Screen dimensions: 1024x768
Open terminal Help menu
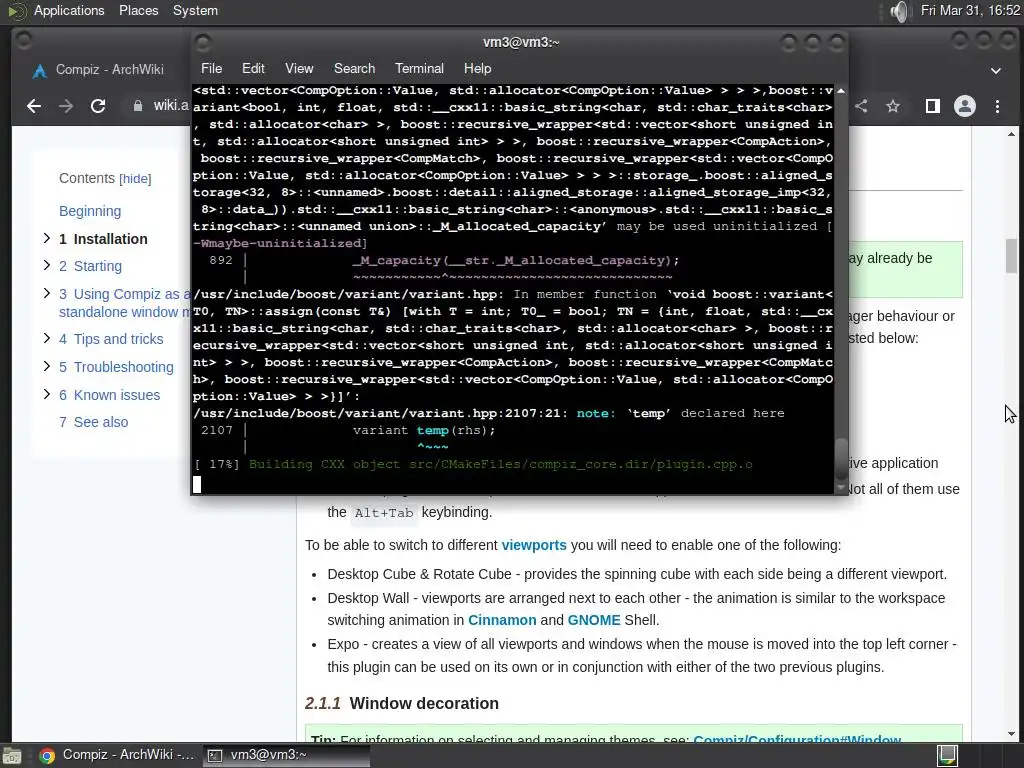(477, 69)
